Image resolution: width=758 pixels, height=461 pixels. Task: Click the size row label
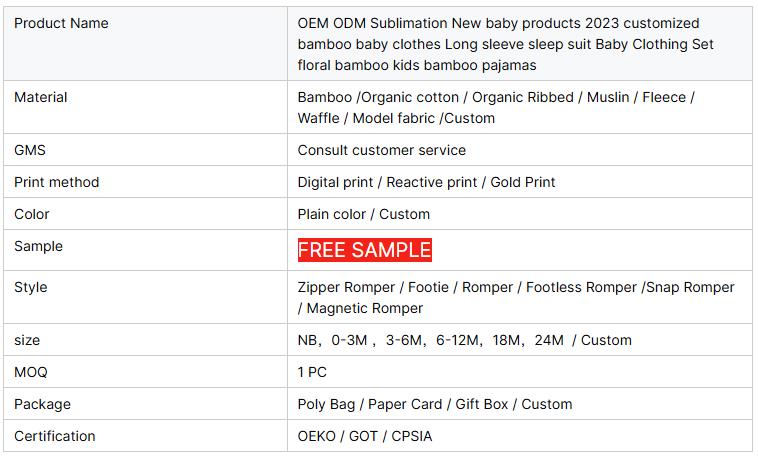(x=27, y=340)
